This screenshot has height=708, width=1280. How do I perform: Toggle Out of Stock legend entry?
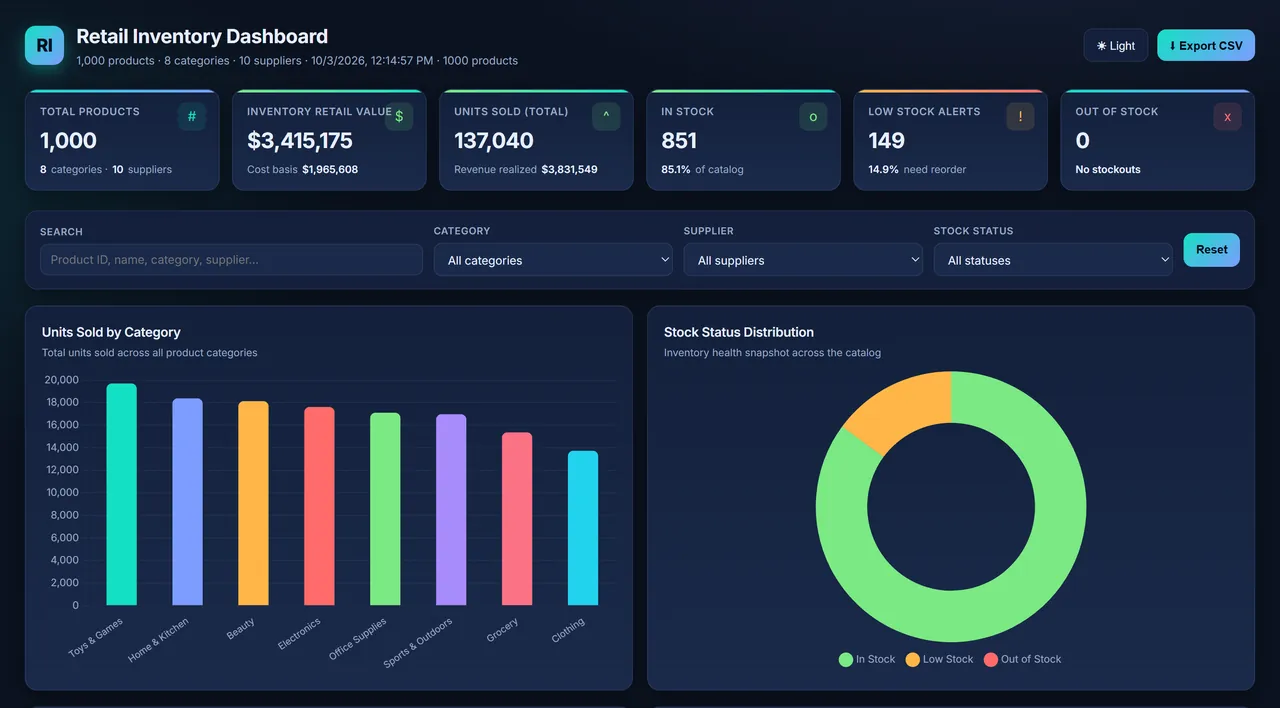tap(1022, 659)
